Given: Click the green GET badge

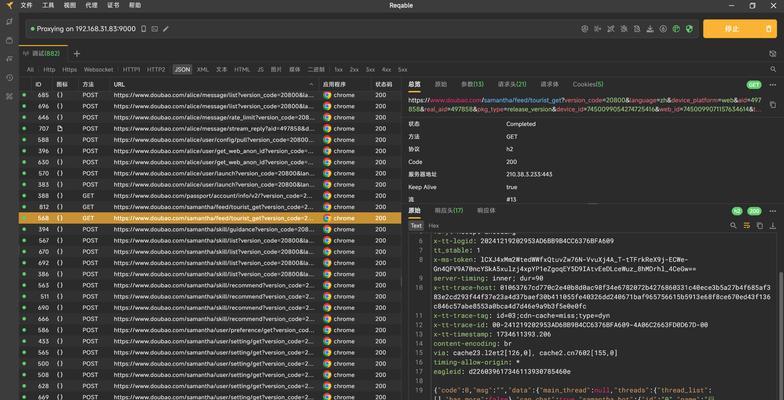Looking at the screenshot, I should pos(754,85).
